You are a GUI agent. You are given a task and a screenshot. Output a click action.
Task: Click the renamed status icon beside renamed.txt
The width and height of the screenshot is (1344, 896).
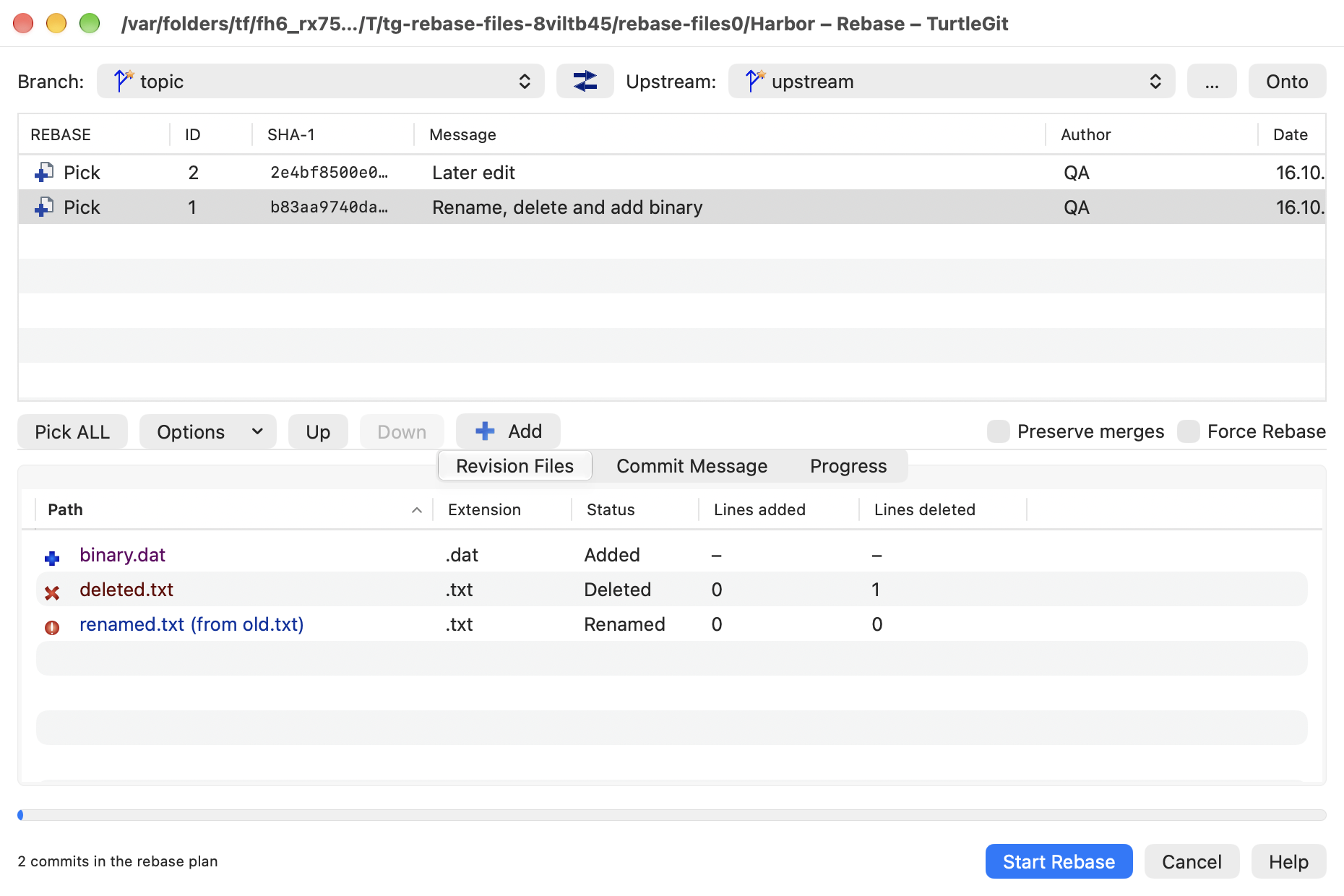52,627
